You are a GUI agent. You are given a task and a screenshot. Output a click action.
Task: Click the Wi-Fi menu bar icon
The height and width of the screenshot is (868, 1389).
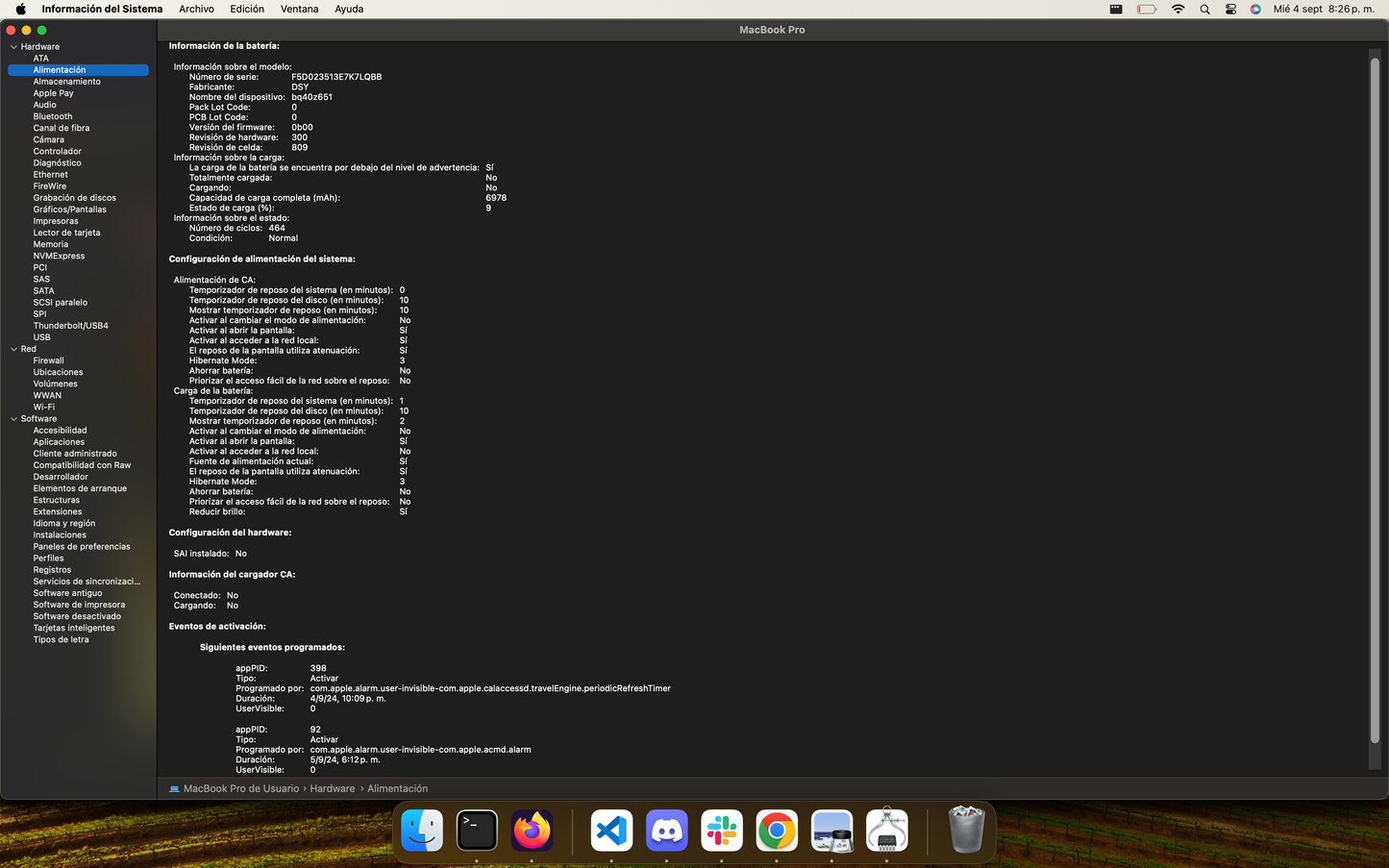click(x=1178, y=9)
